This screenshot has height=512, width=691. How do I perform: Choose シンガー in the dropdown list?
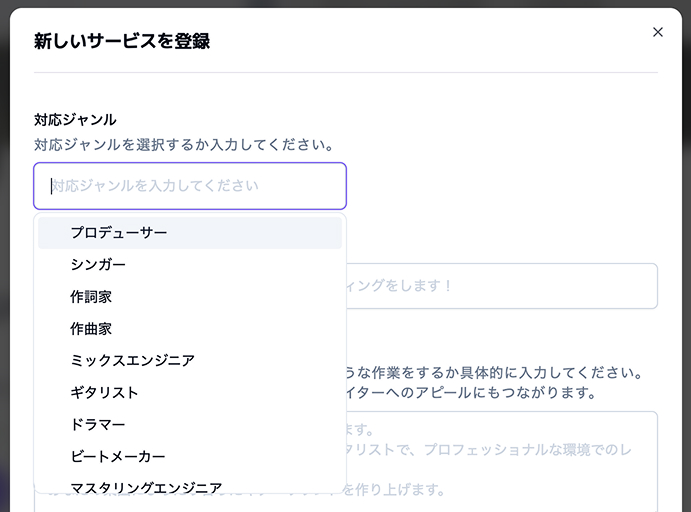[98, 264]
